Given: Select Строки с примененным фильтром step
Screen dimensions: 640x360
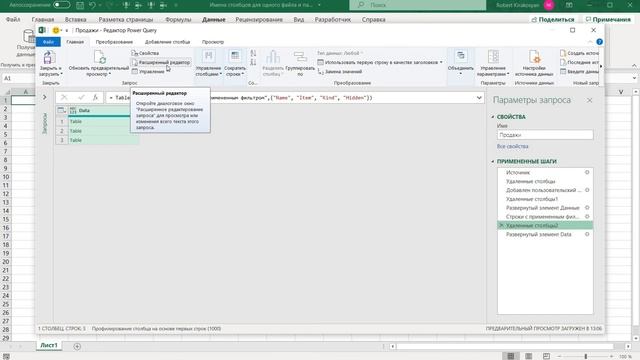Looking at the screenshot, I should pyautogui.click(x=541, y=217).
